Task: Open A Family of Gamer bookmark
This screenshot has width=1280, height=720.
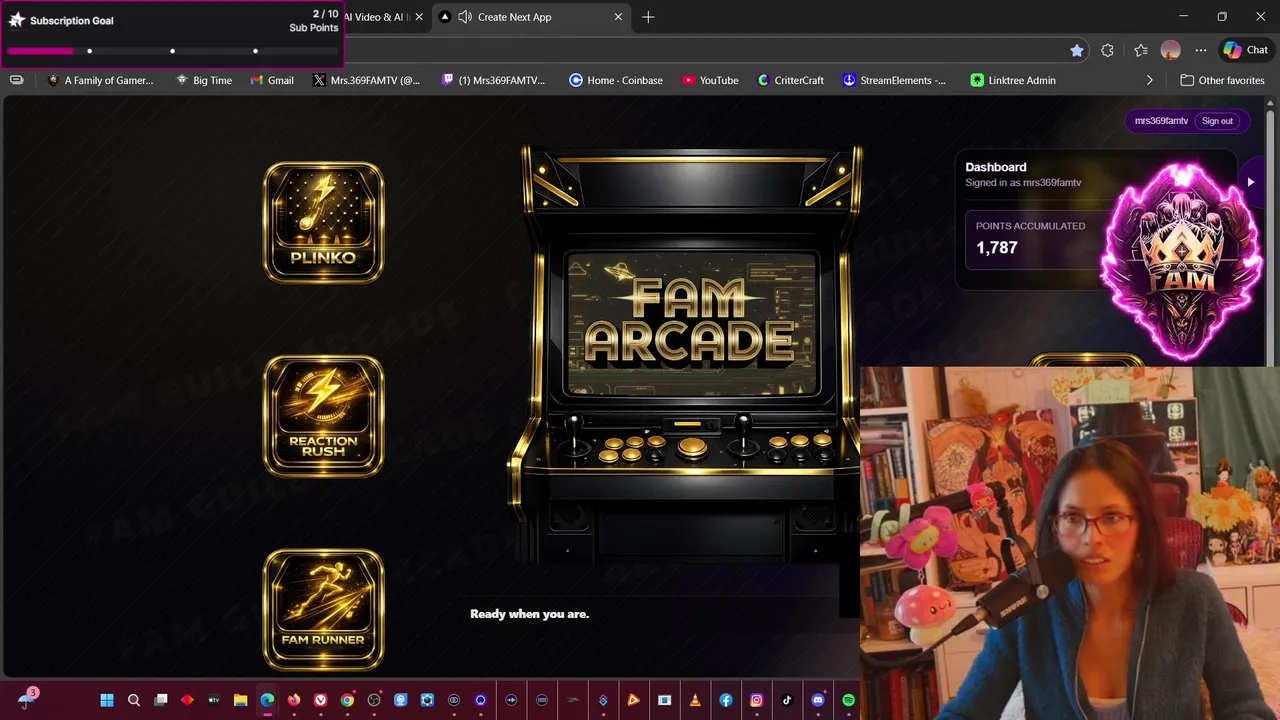Action: (x=100, y=80)
